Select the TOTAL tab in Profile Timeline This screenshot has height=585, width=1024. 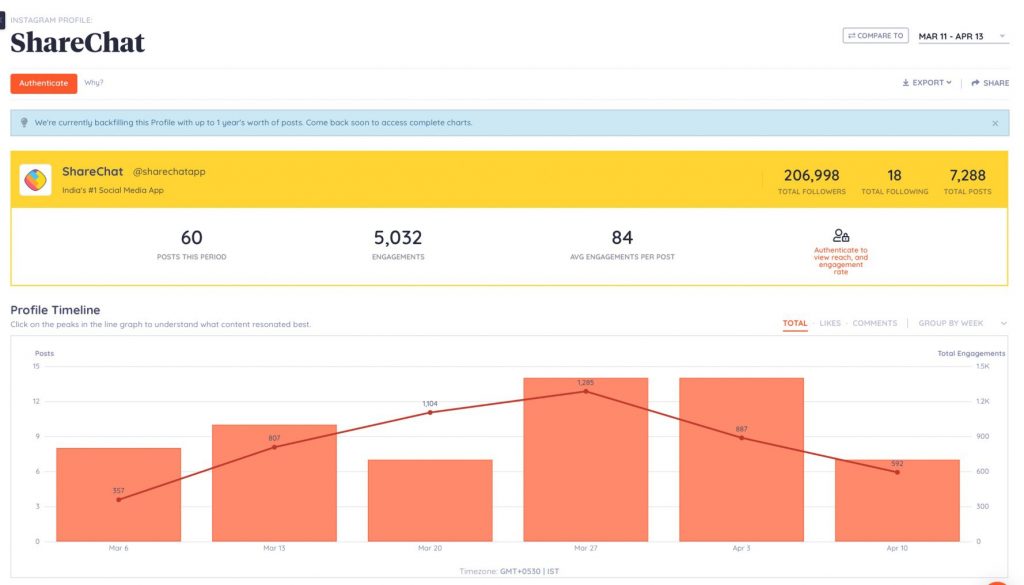tap(795, 323)
